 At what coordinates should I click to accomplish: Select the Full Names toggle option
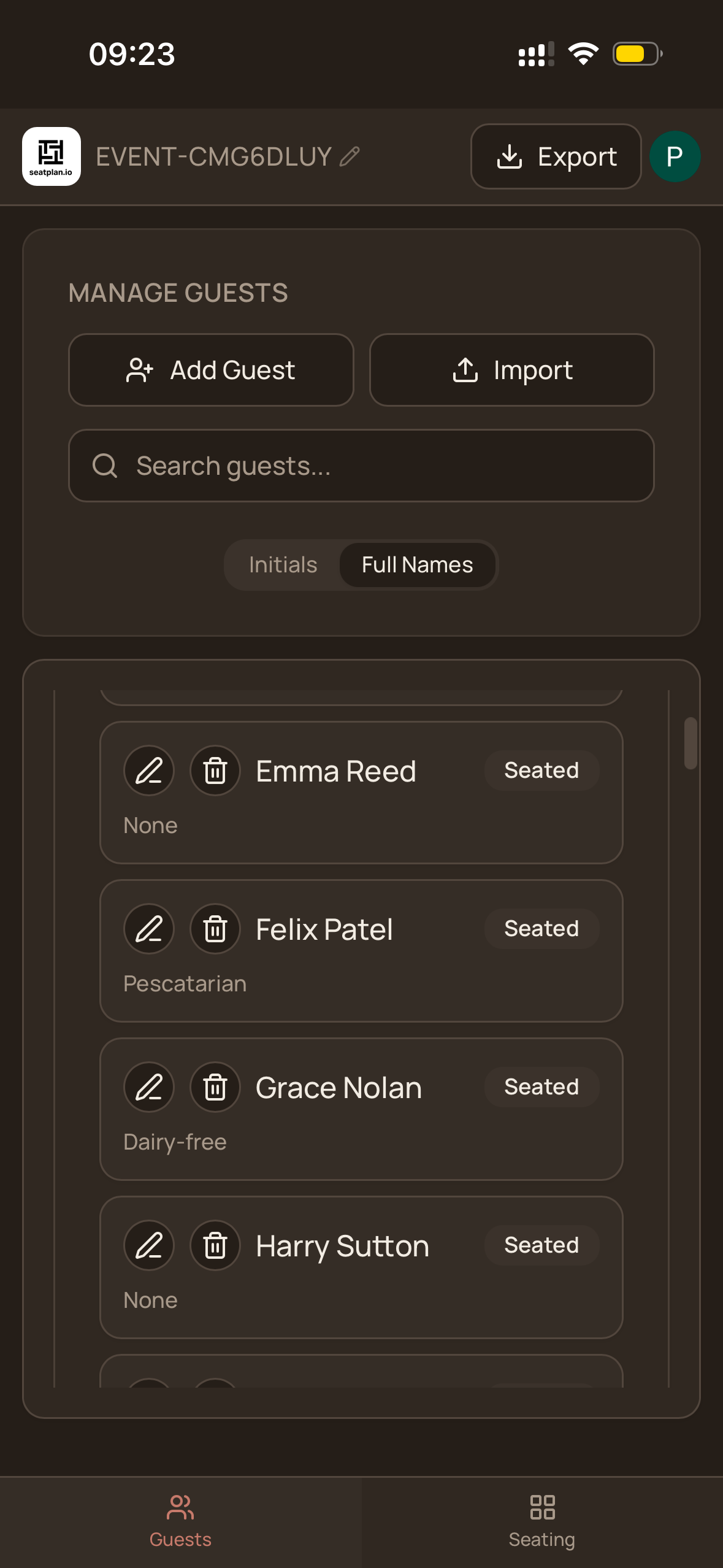418,564
